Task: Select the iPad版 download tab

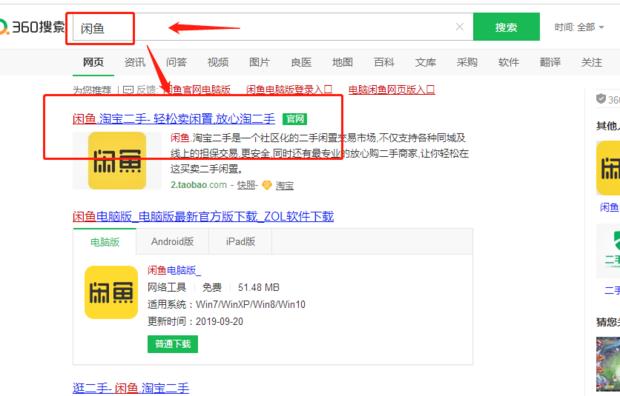Action: pos(240,242)
